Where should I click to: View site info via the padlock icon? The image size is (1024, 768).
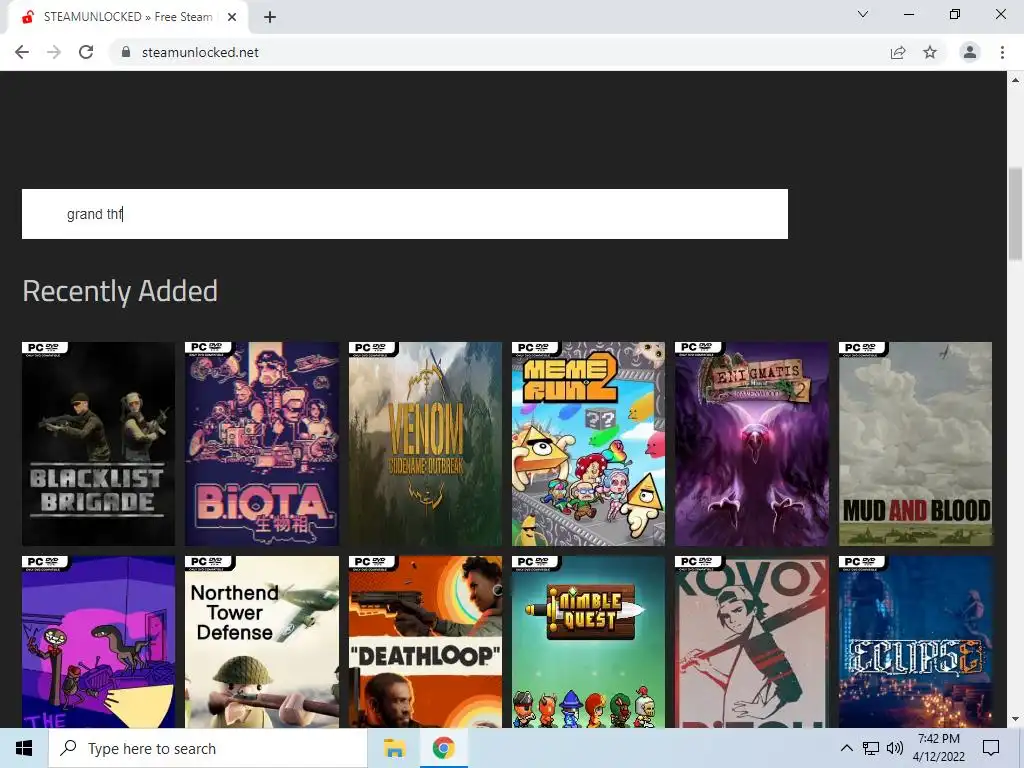126,52
